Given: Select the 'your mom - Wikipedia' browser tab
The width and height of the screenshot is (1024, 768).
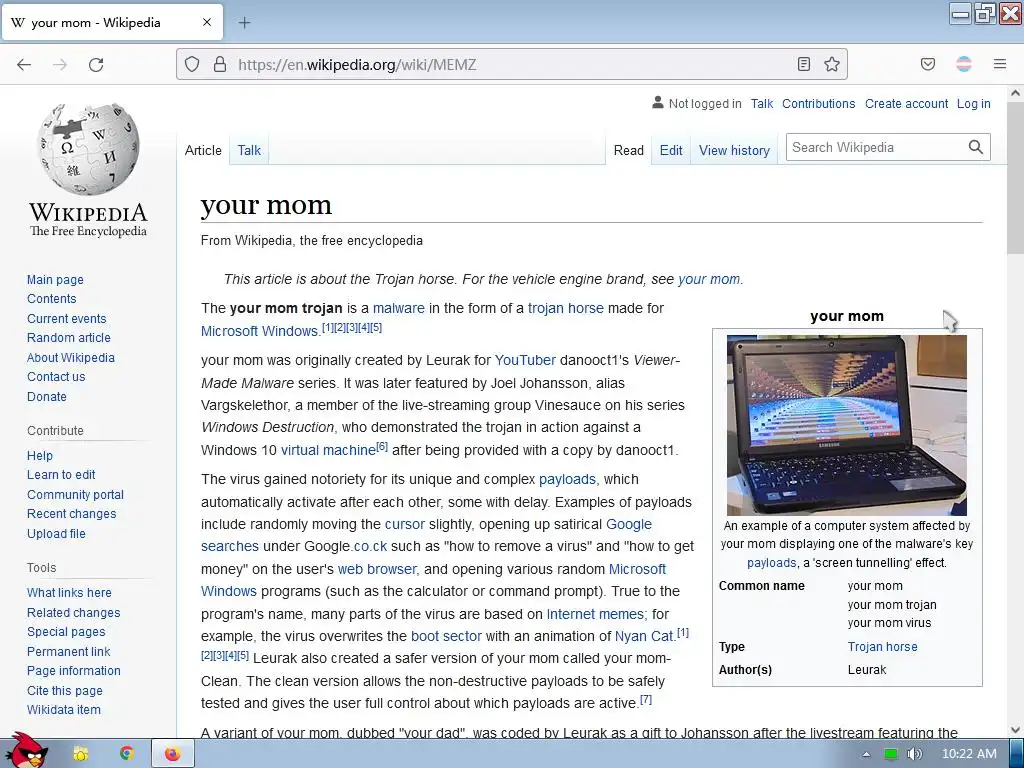Looking at the screenshot, I should [x=112, y=22].
